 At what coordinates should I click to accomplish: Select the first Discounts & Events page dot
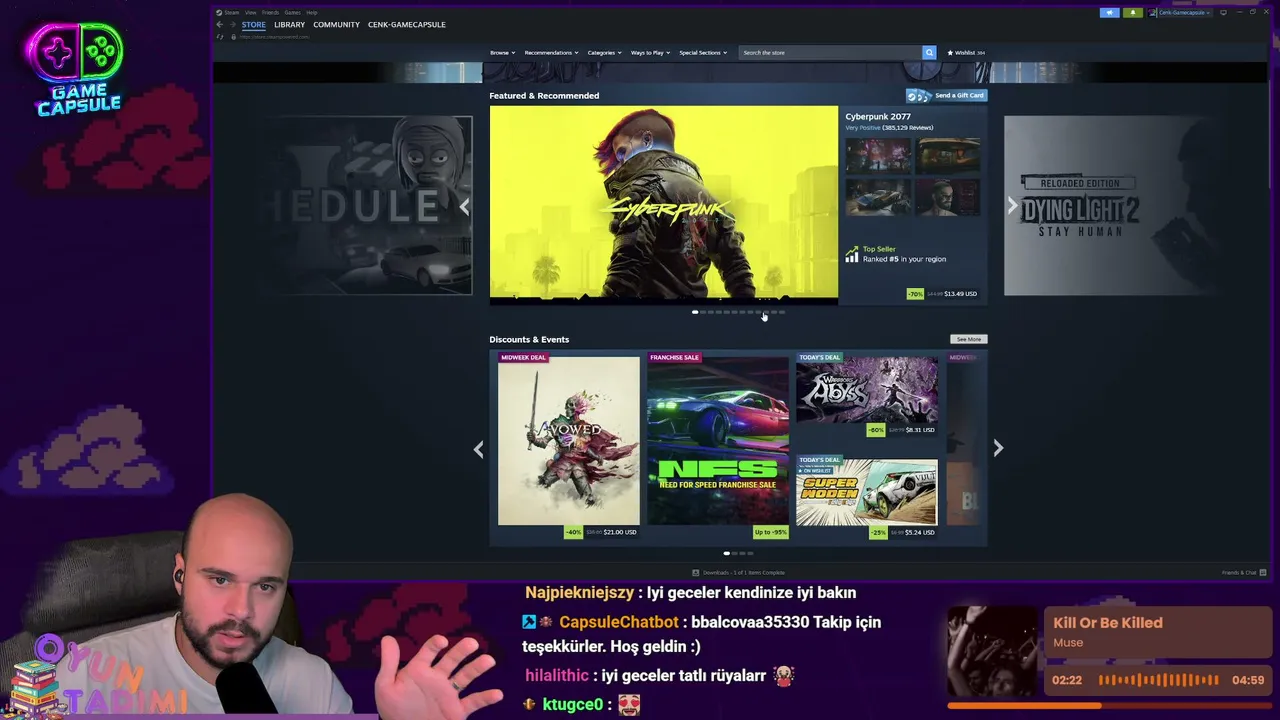(727, 553)
